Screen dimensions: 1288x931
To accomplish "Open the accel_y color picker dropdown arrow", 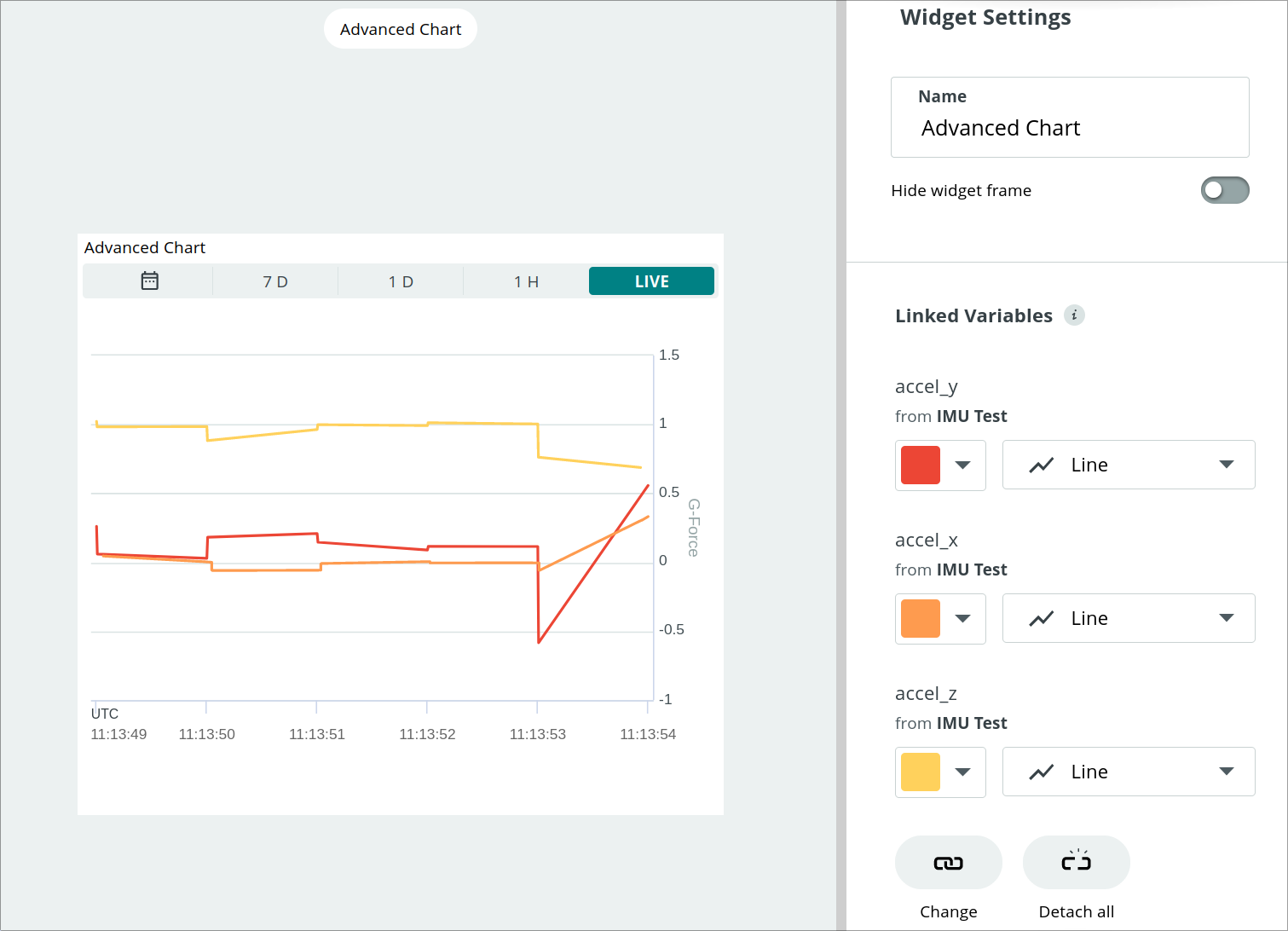I will point(963,465).
